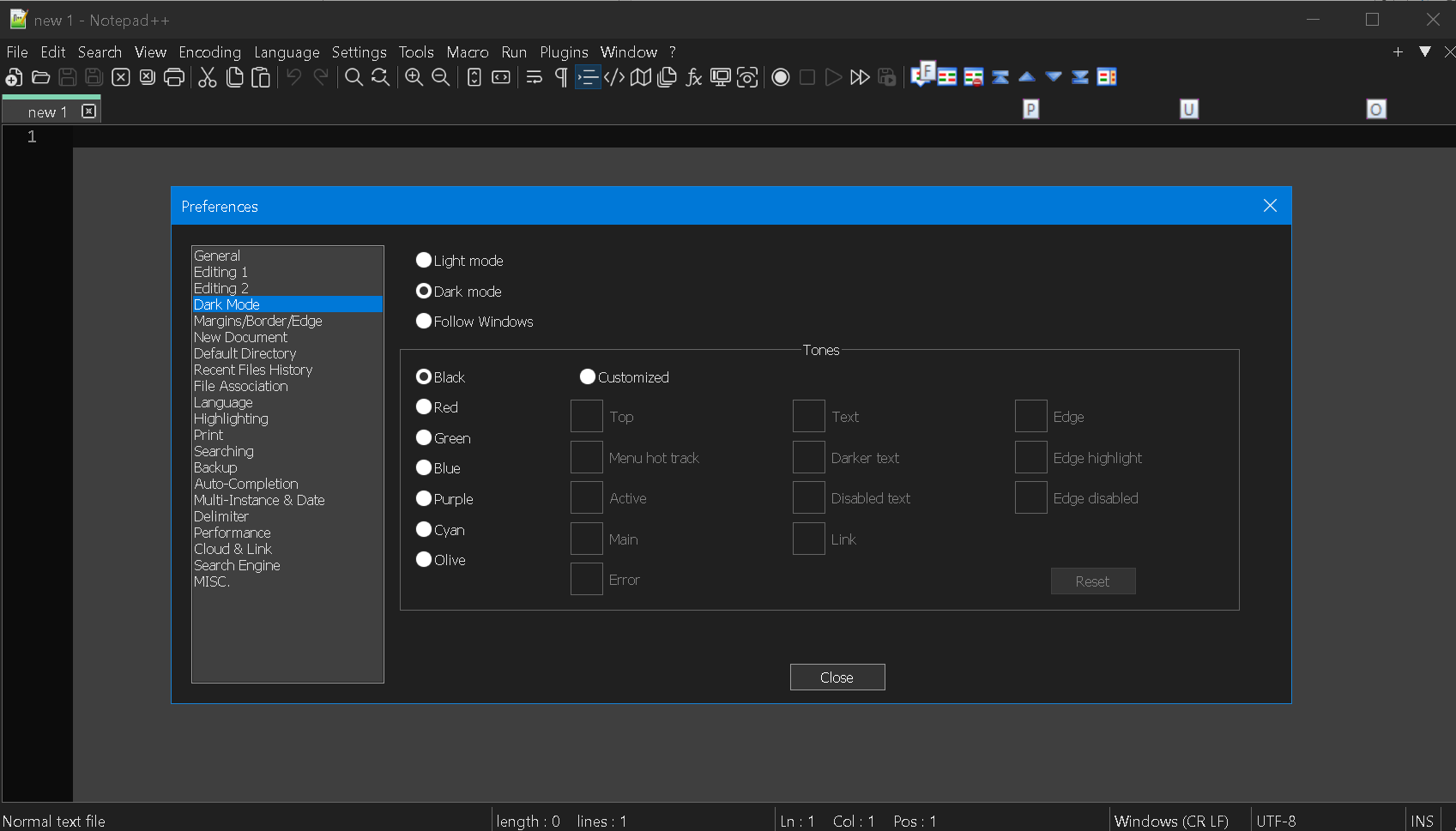Enable Light mode in Dark Mode preferences
Screen dimensions: 1456x831
click(x=423, y=260)
